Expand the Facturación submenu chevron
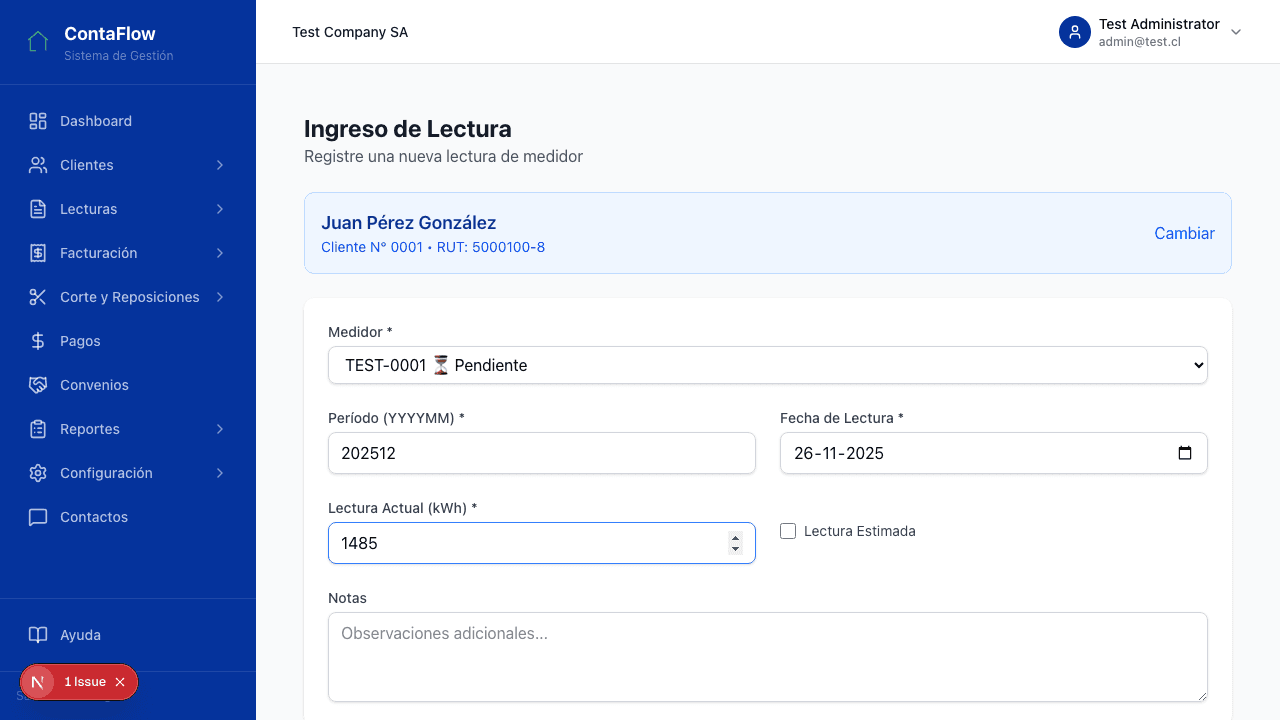 point(220,253)
